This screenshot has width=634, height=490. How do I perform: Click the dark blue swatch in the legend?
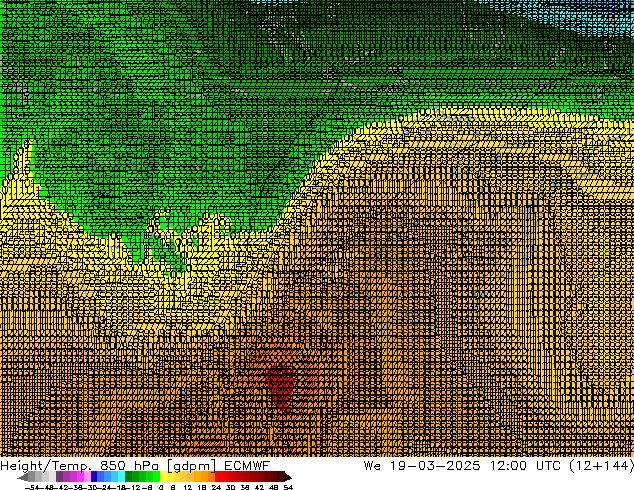click(x=94, y=476)
